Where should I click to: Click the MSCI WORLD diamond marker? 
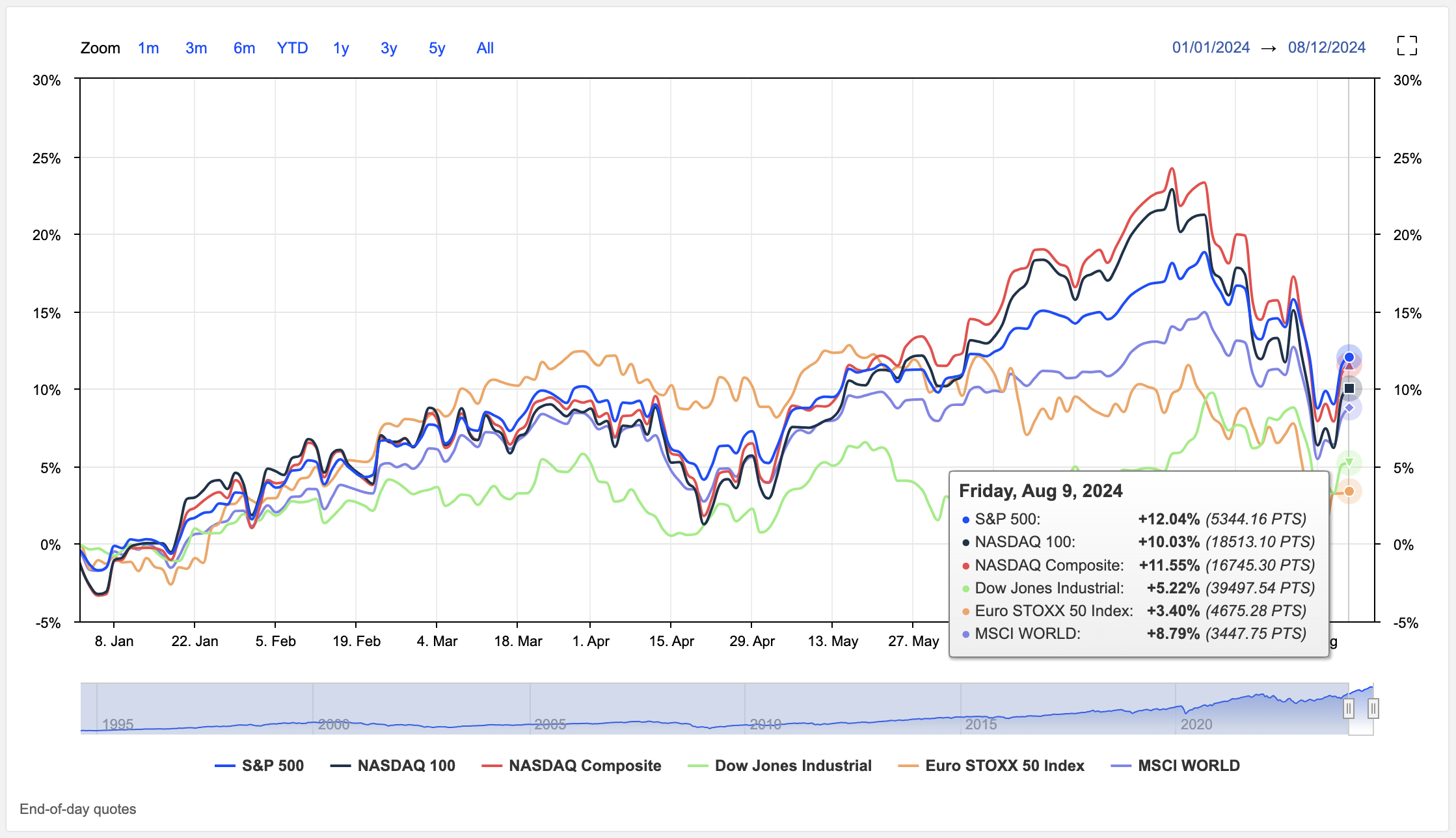coord(1349,408)
